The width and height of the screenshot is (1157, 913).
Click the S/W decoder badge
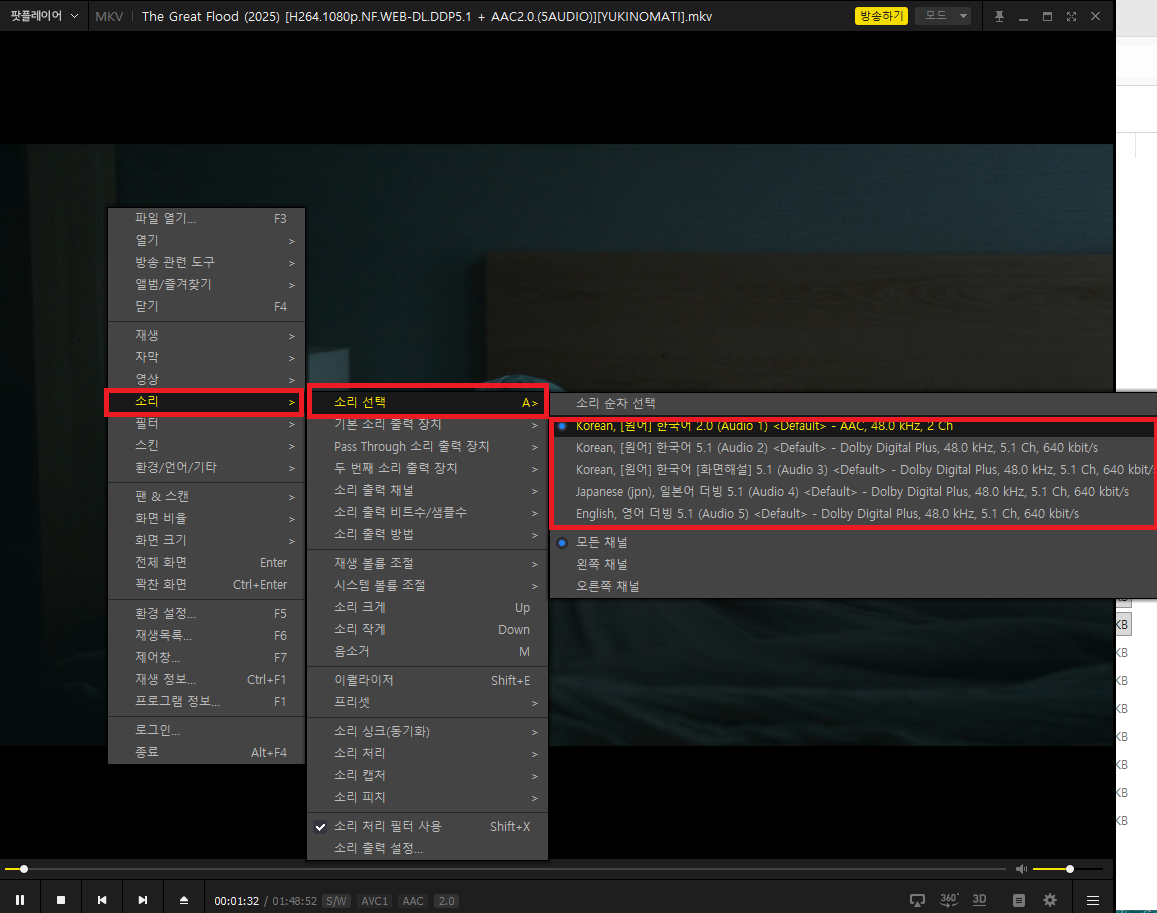coord(336,900)
